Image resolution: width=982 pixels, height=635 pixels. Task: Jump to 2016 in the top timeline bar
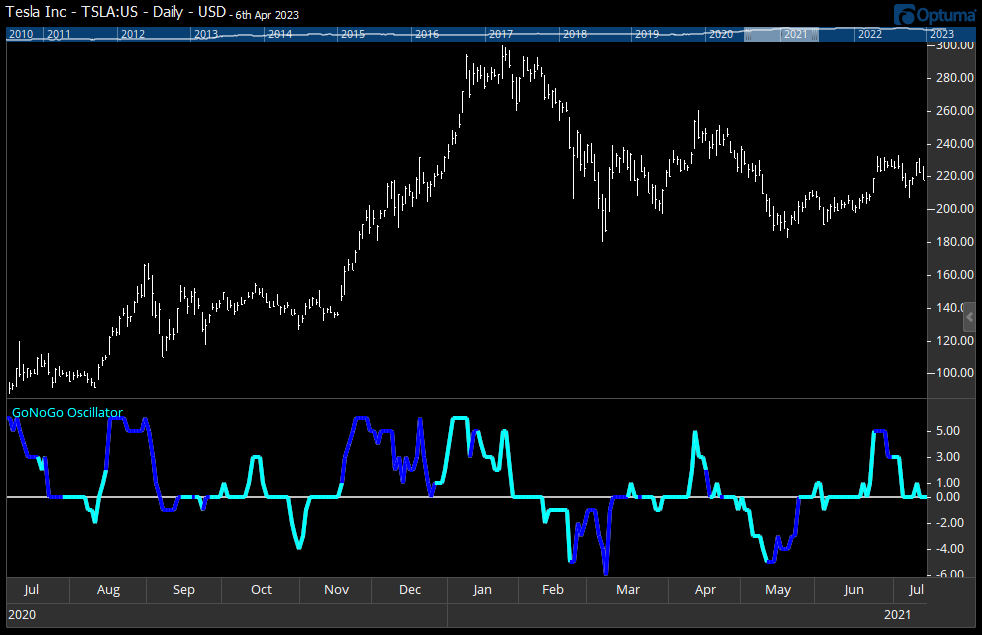click(x=427, y=34)
